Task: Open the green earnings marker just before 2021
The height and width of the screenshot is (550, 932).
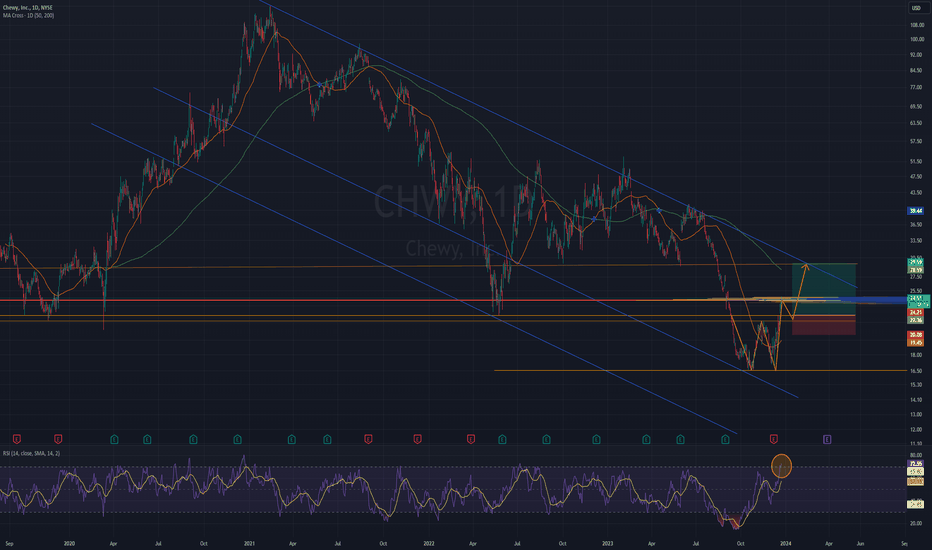Action: coord(237,439)
